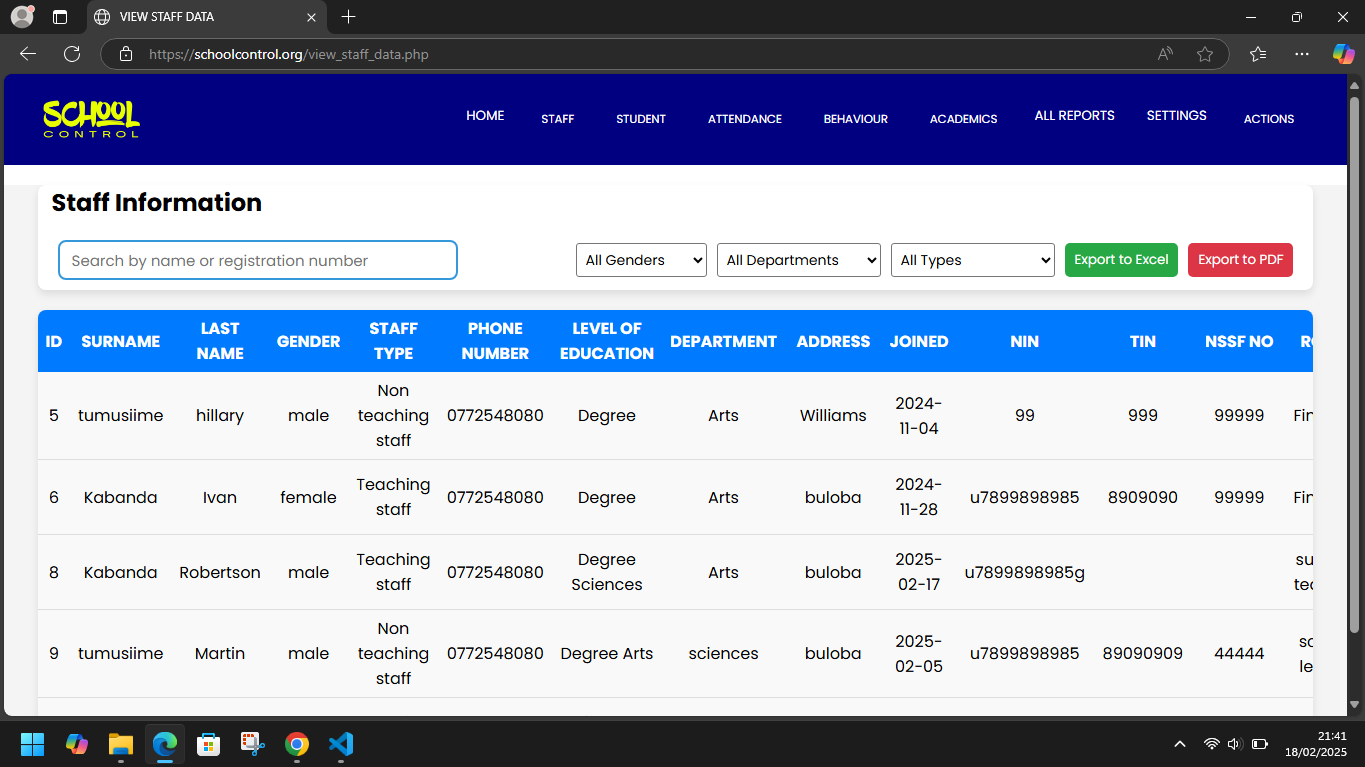Open battery status tray icon

pyautogui.click(x=1260, y=744)
